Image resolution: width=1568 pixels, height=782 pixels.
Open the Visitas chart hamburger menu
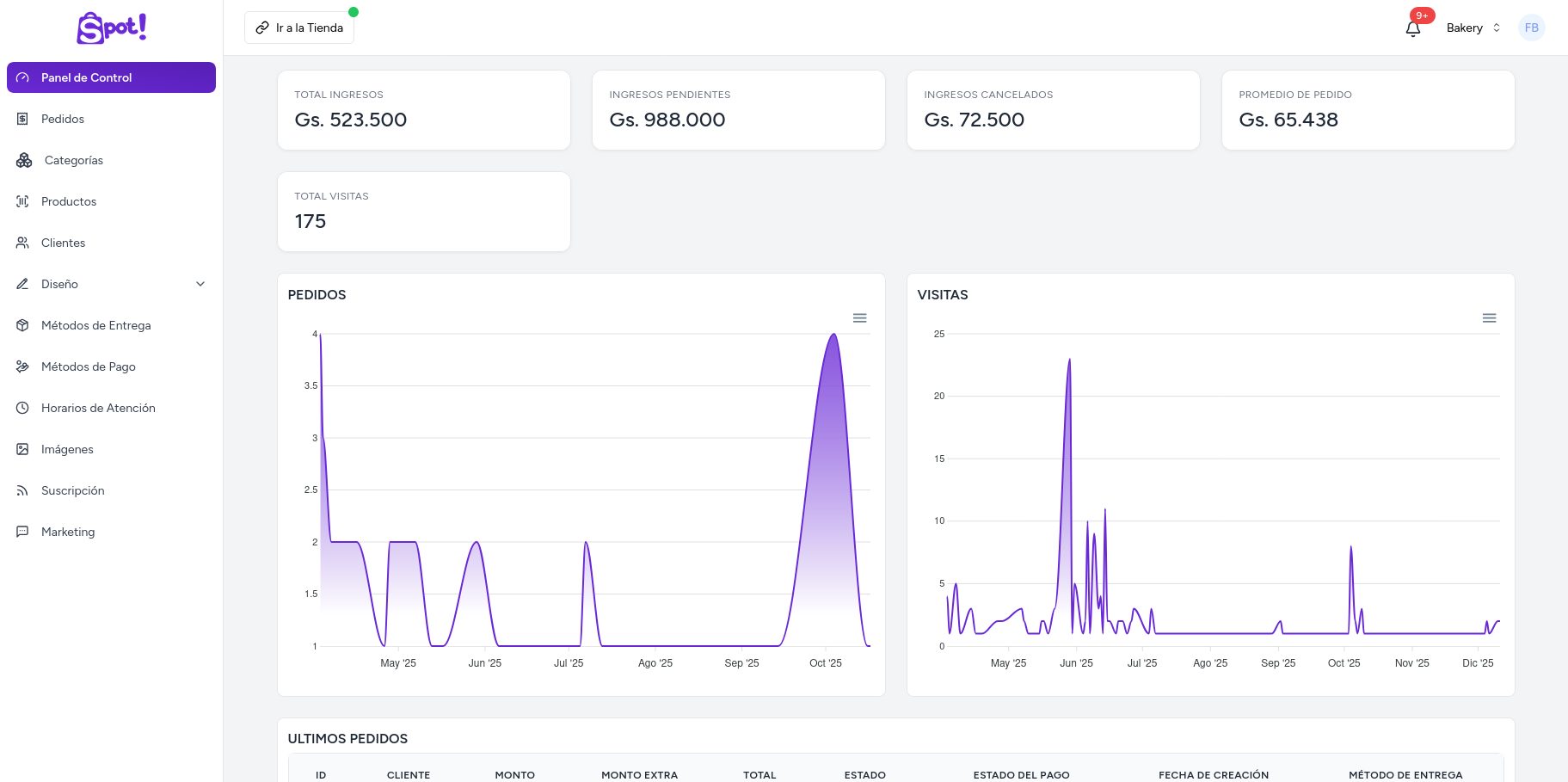[1489, 318]
